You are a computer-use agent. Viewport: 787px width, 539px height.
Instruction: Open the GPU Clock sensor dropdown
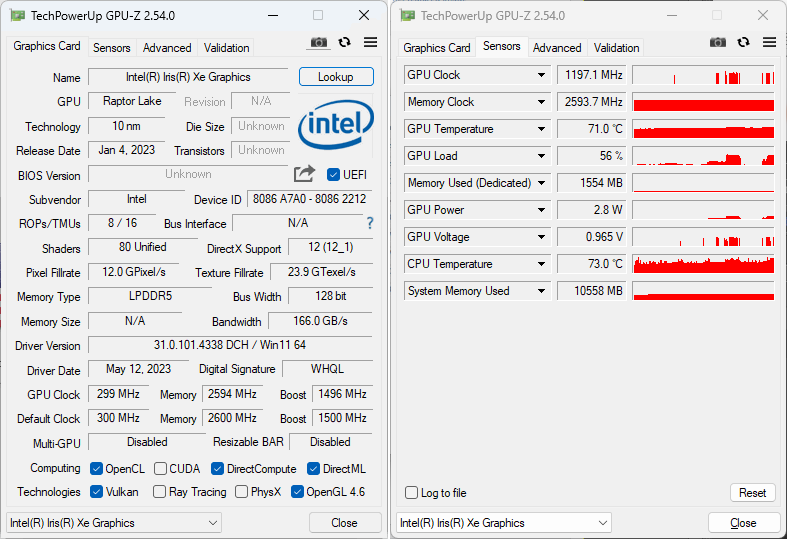[541, 75]
